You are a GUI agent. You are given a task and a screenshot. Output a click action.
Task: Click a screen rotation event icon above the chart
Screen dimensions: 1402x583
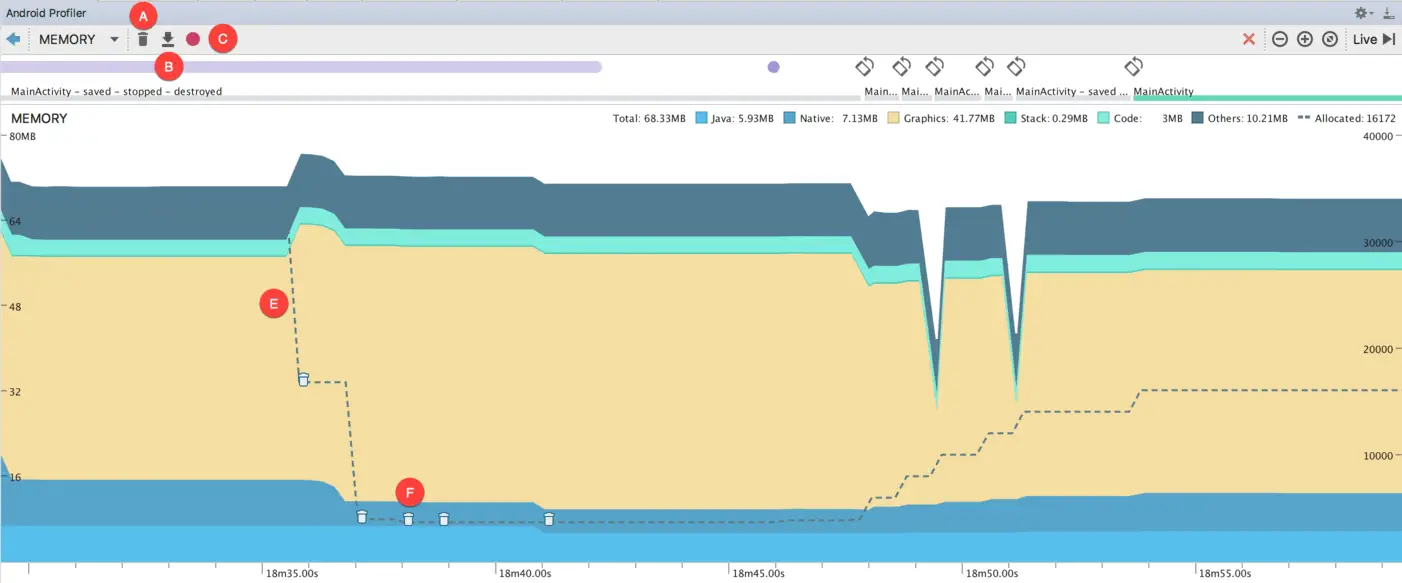(x=865, y=66)
